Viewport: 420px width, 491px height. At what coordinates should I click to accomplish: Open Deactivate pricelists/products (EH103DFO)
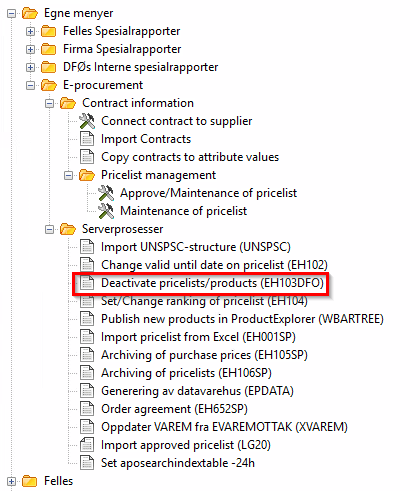213,283
